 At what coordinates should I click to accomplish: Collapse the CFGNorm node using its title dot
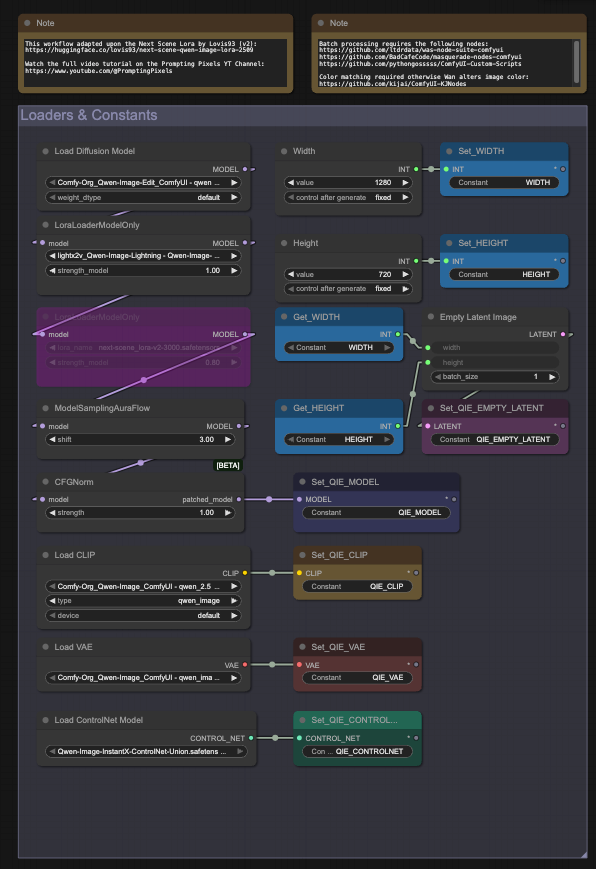tap(45, 482)
